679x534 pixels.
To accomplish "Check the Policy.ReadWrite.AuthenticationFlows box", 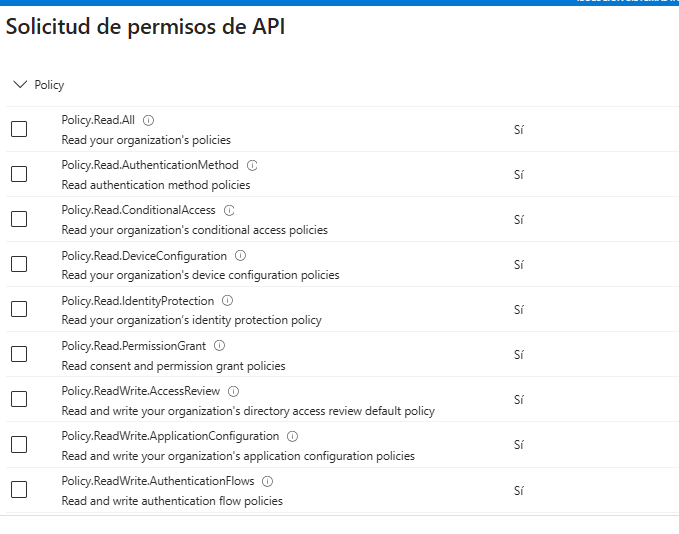I will [19, 490].
